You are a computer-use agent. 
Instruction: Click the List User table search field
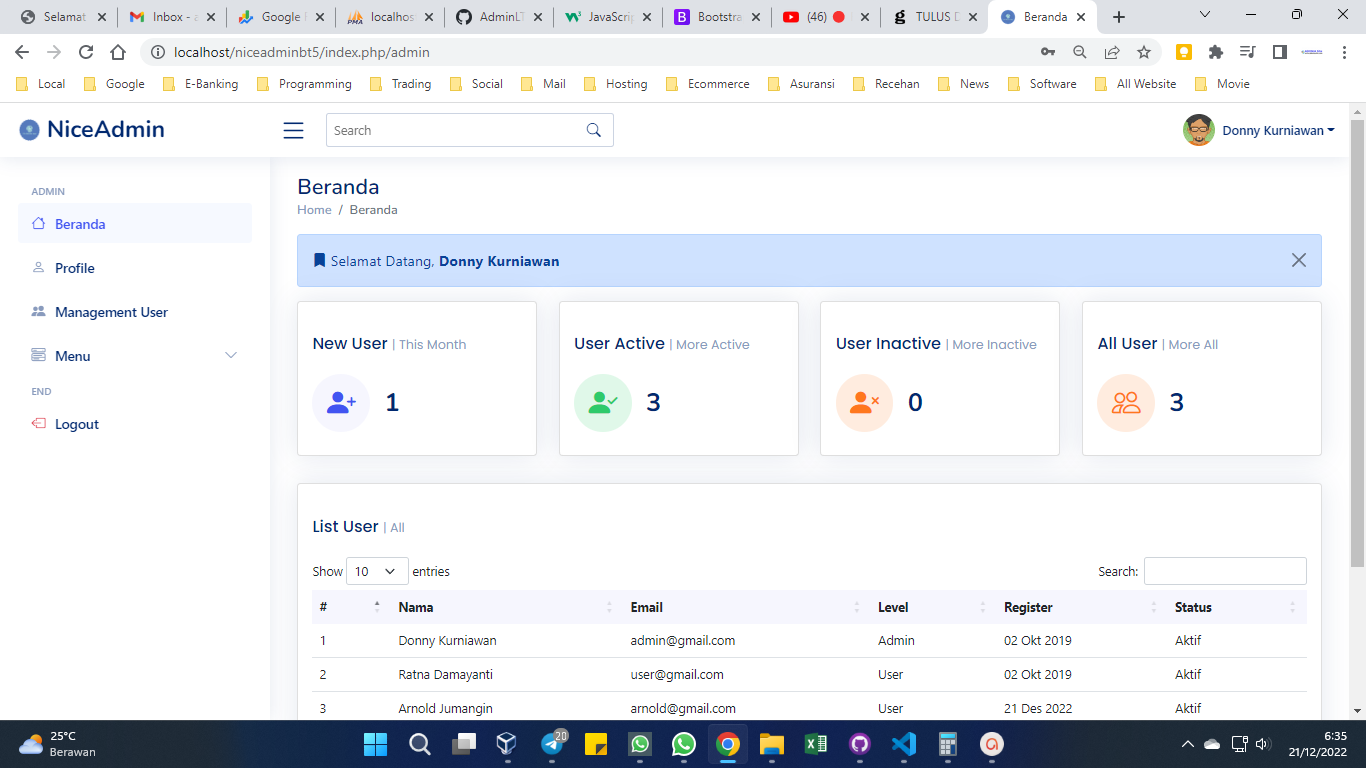[1224, 571]
